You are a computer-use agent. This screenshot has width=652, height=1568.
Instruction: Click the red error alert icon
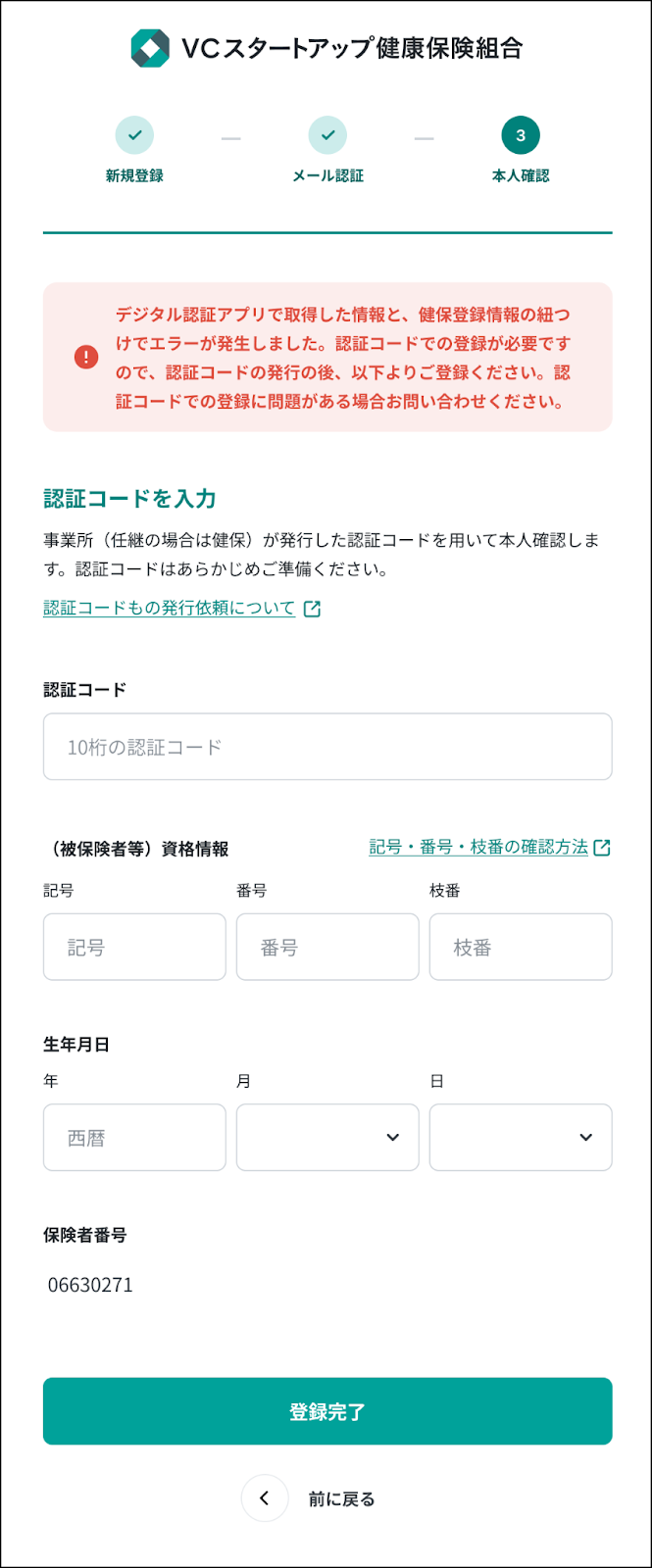pos(86,358)
